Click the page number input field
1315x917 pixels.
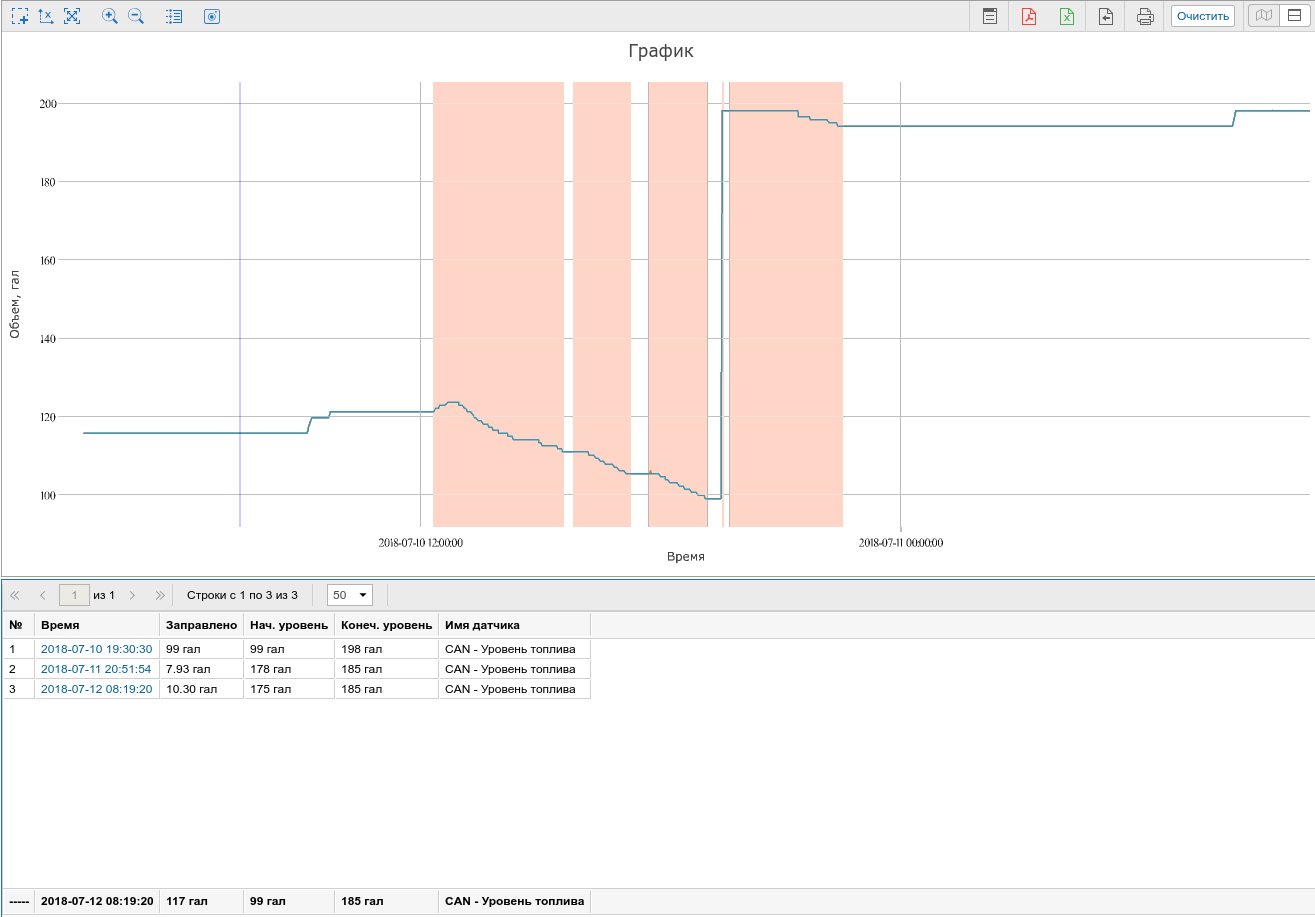74,595
